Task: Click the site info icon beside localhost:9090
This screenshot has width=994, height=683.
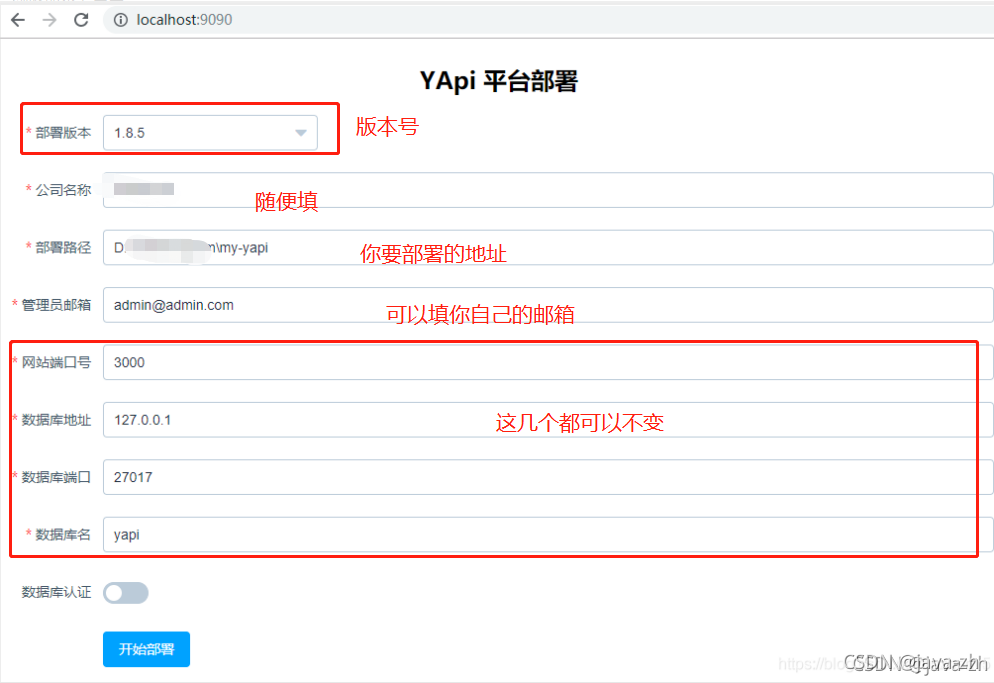Action: coord(120,19)
